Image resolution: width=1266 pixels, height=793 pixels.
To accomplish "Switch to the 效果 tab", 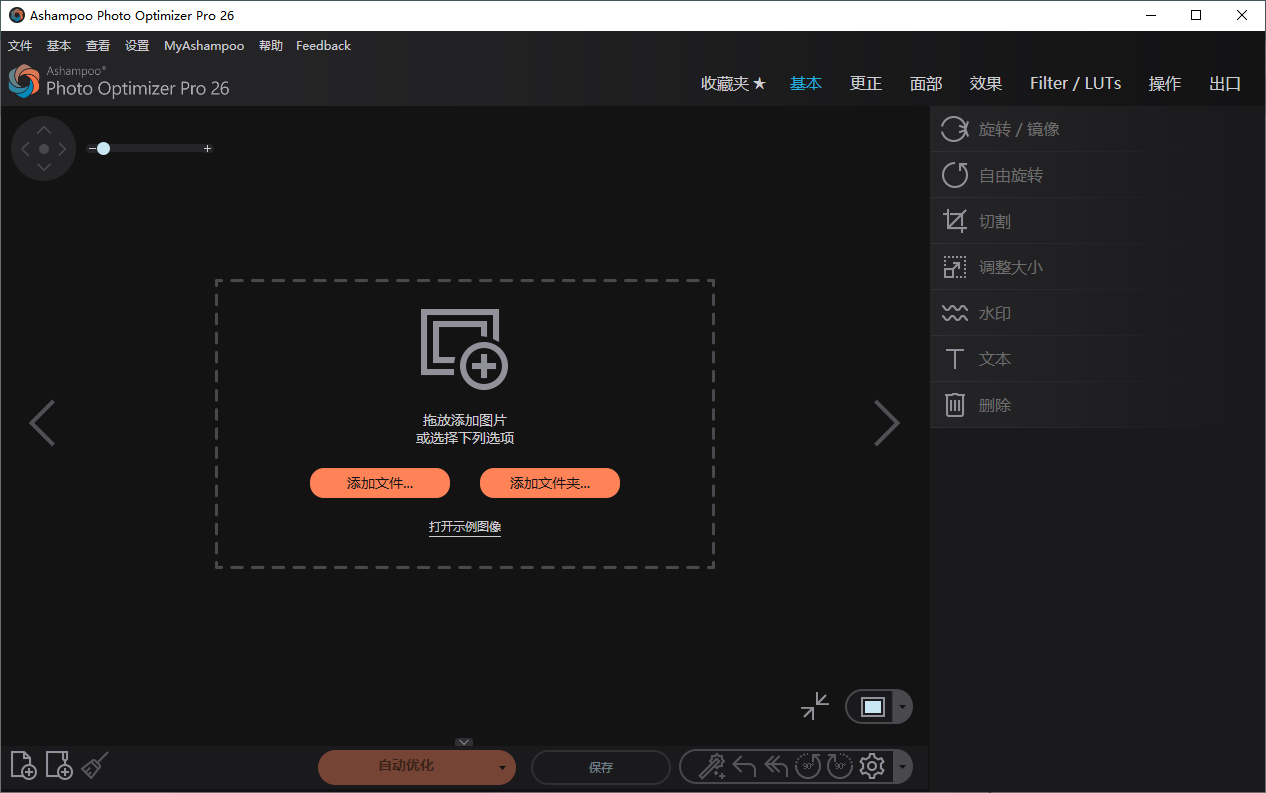I will pos(986,83).
